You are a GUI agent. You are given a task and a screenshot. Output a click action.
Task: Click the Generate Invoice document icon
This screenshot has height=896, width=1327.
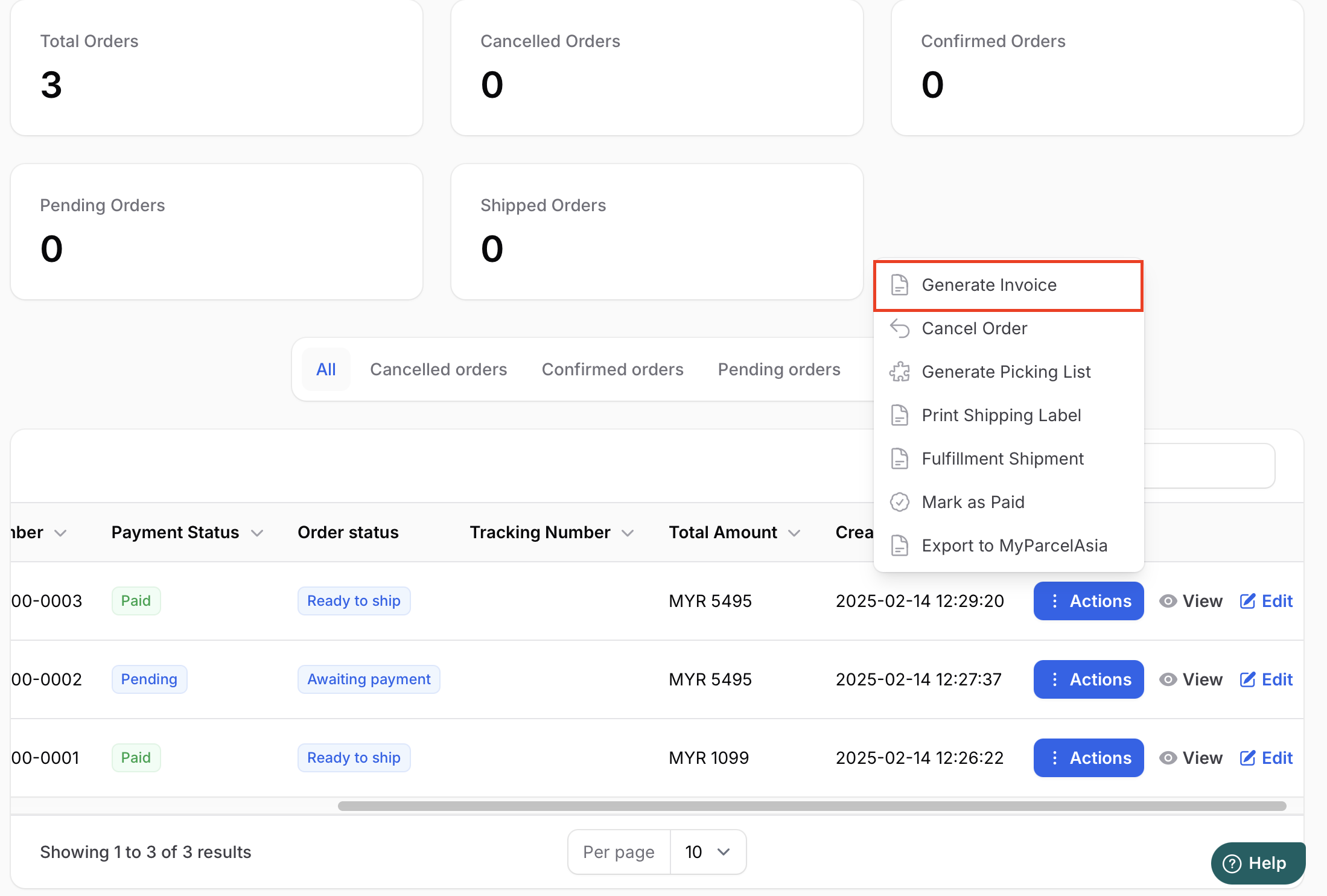click(899, 285)
